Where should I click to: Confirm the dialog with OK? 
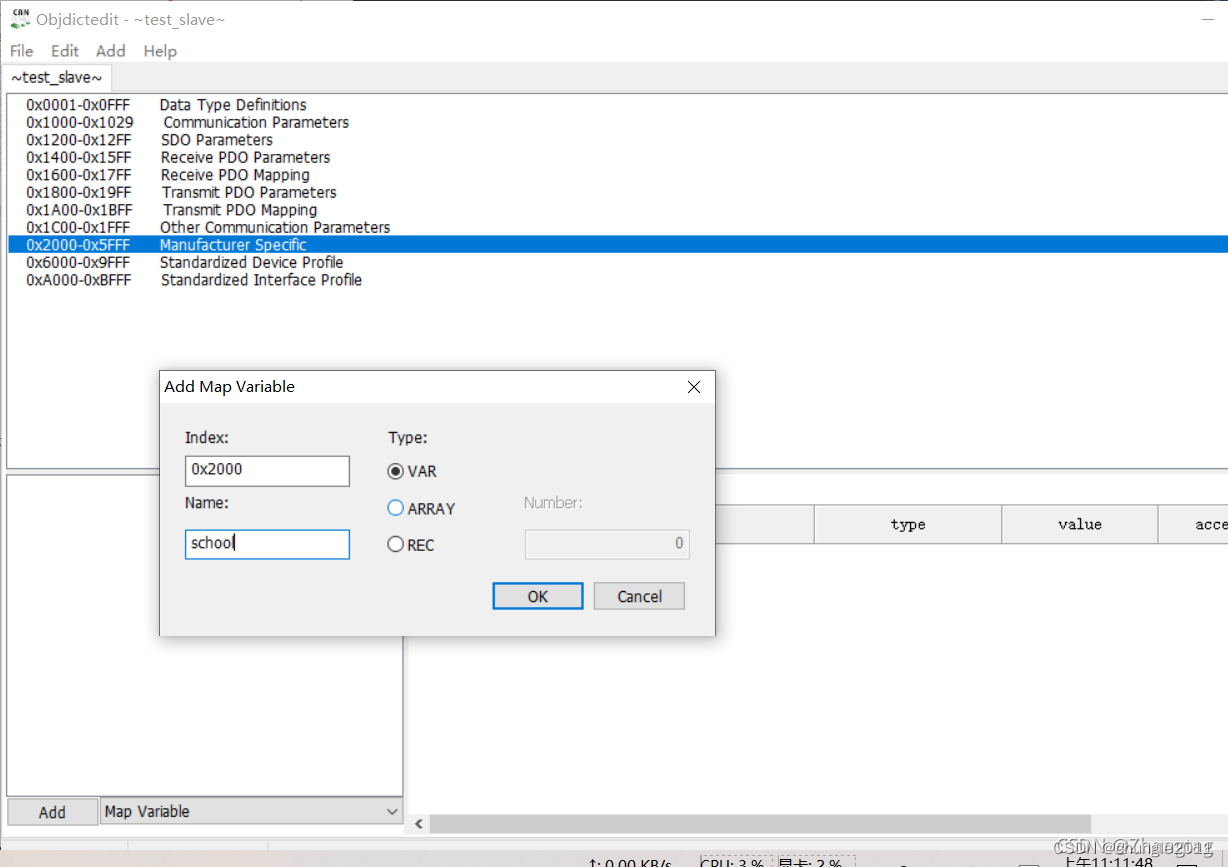pyautogui.click(x=538, y=596)
